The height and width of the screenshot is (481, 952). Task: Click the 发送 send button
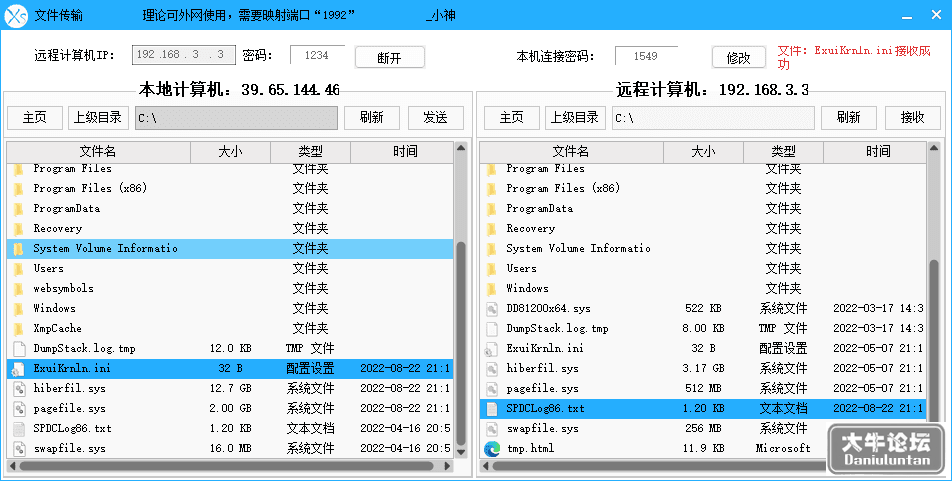435,118
